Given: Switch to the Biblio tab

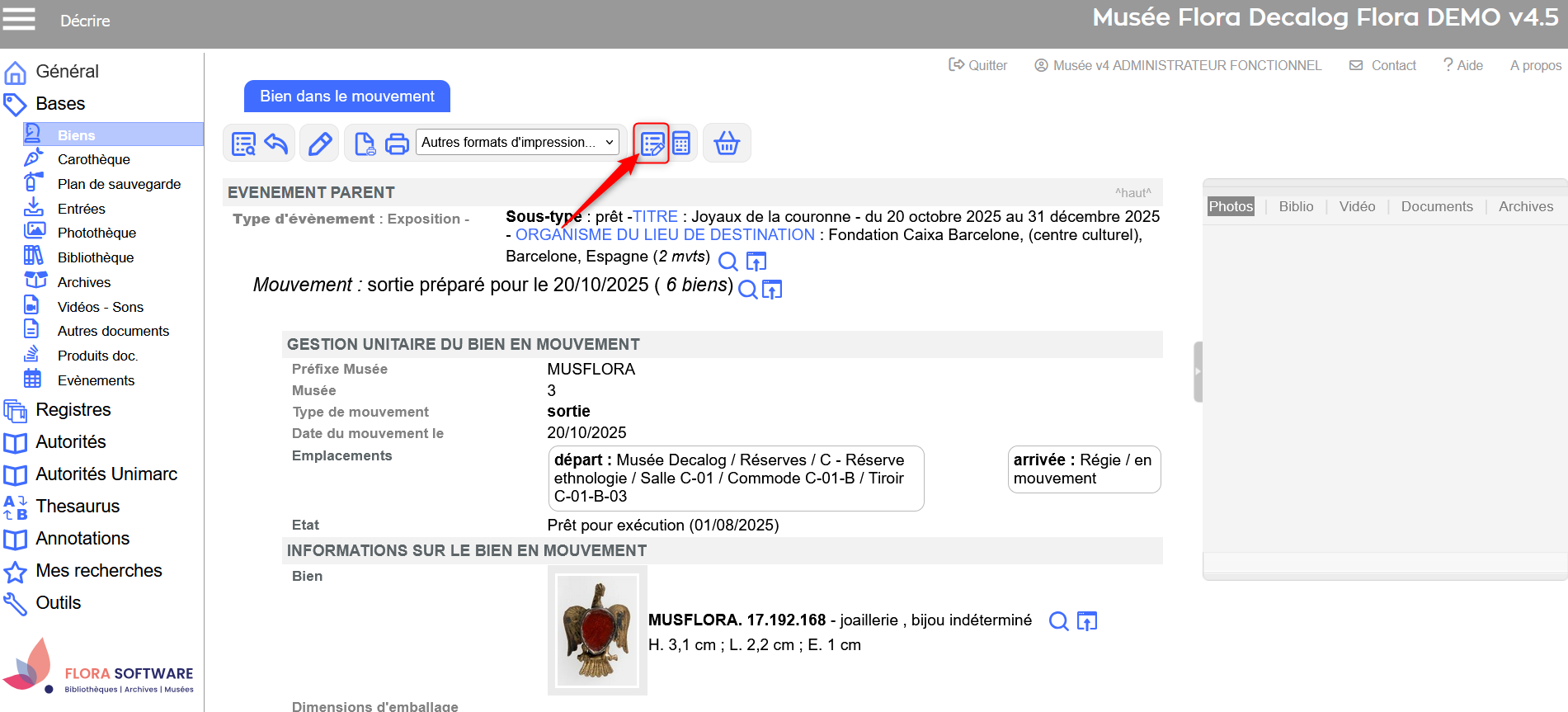Looking at the screenshot, I should (x=1296, y=206).
